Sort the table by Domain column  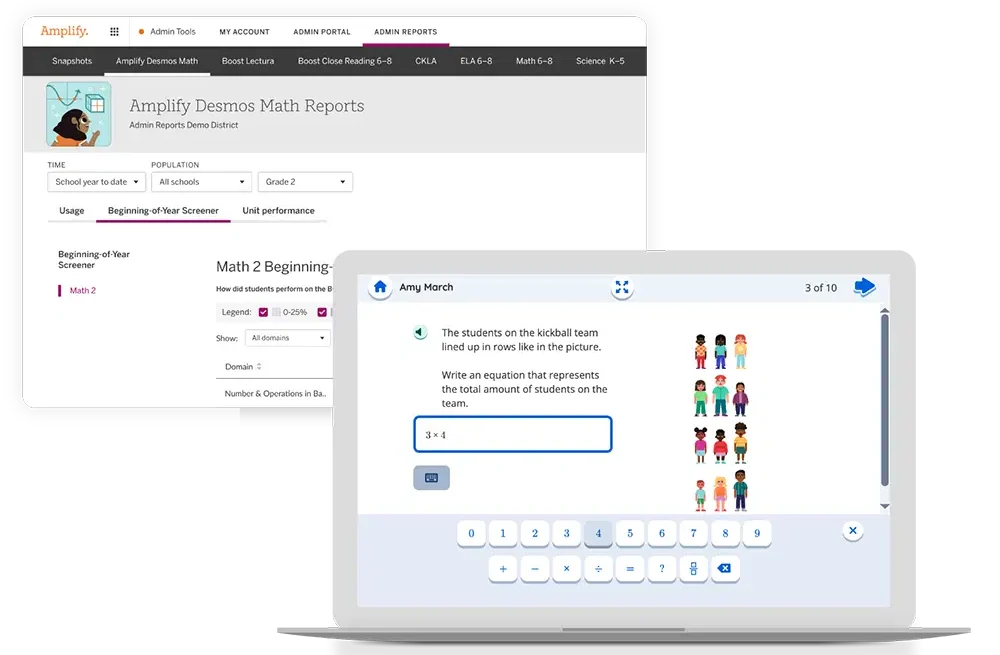[x=243, y=367]
